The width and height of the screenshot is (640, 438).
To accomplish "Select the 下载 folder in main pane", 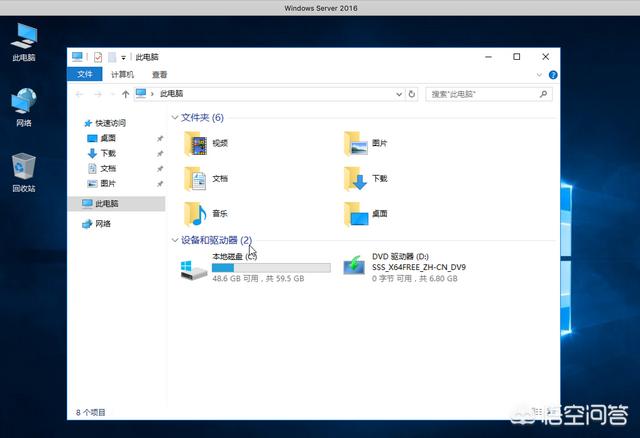I will pos(365,178).
